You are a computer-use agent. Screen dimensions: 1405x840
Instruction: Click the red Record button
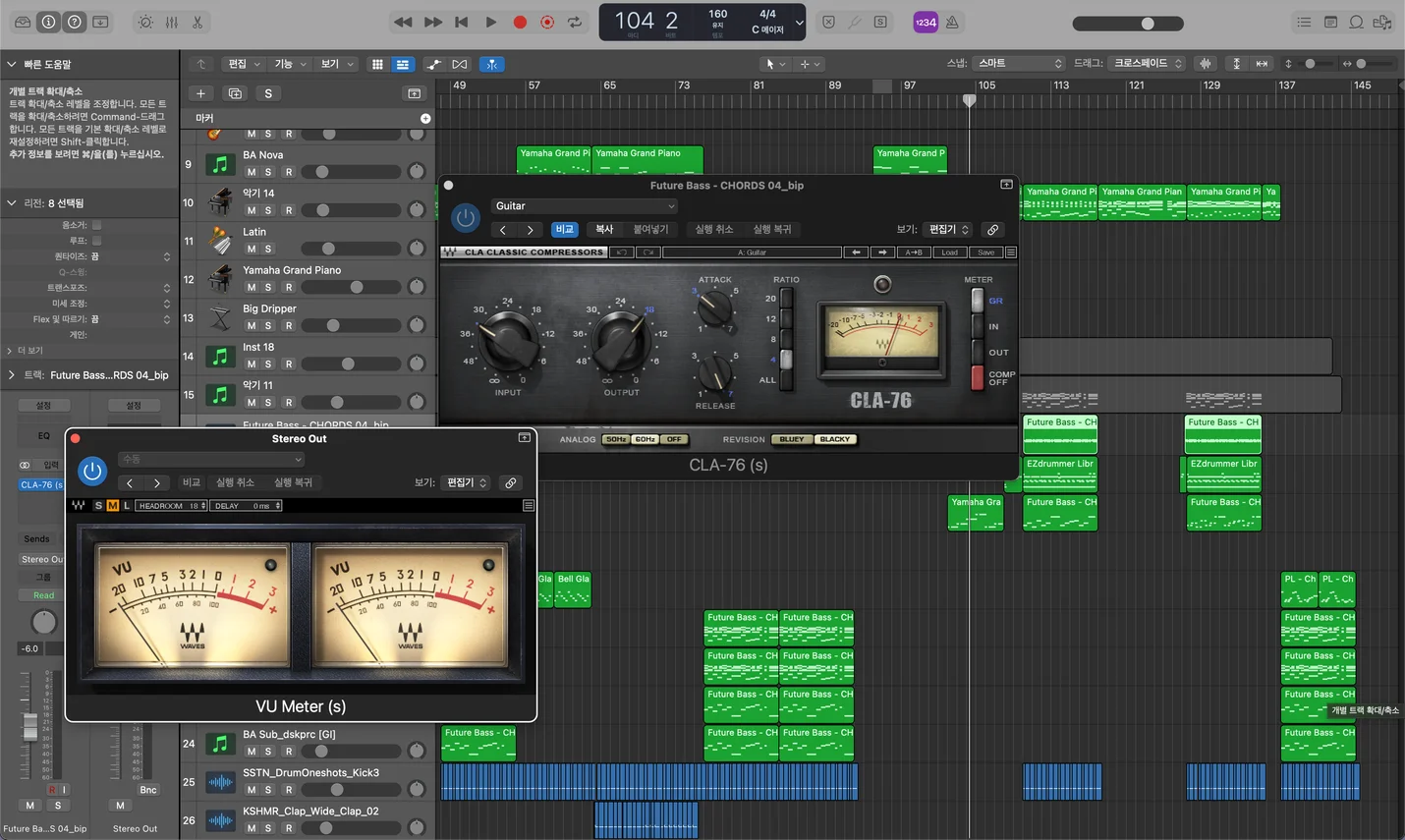coord(520,22)
